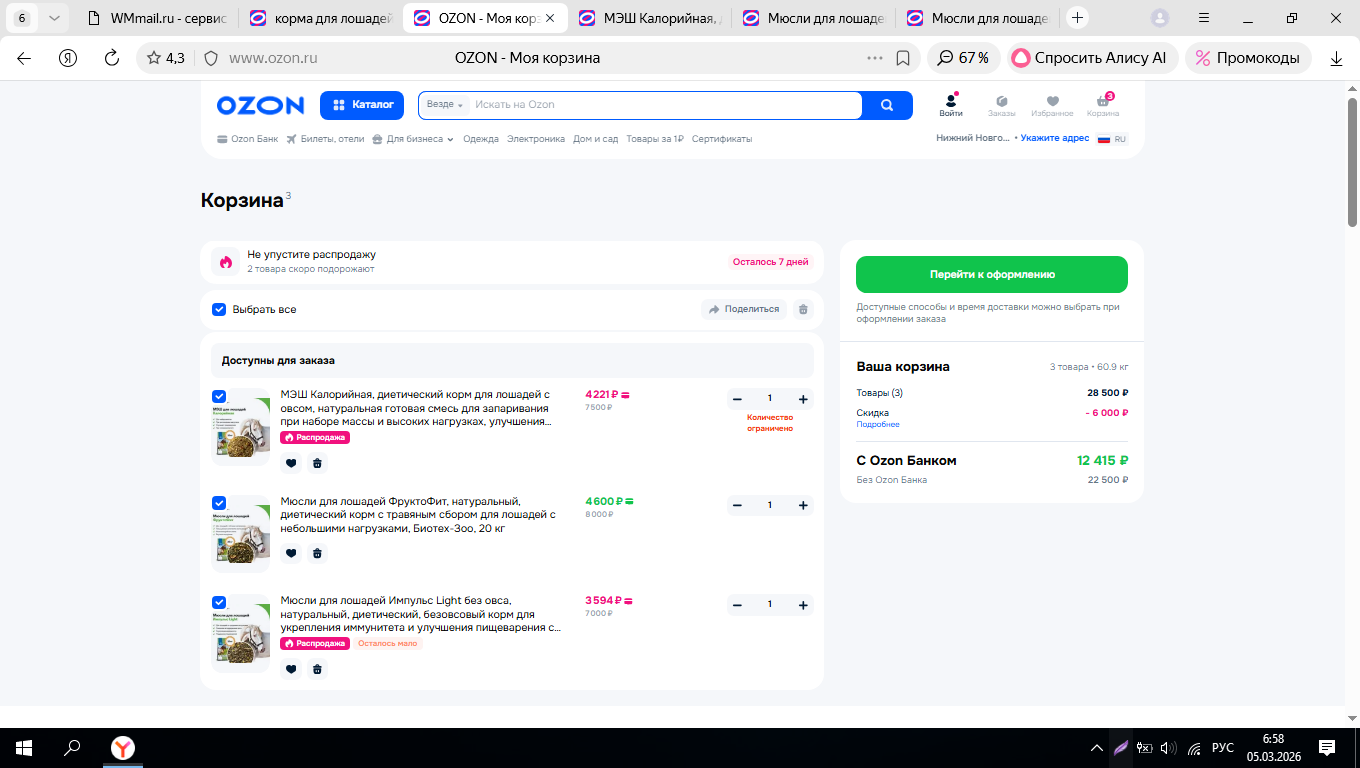Image resolution: width=1360 pixels, height=768 pixels.
Task: Remove Мюсли ФруктоФит from the cart
Action: click(317, 553)
